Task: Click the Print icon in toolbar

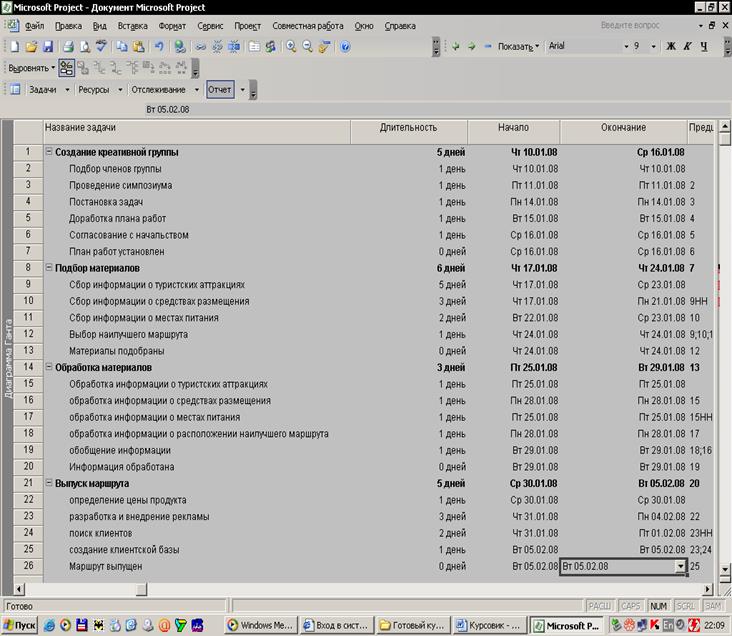Action: click(68, 46)
